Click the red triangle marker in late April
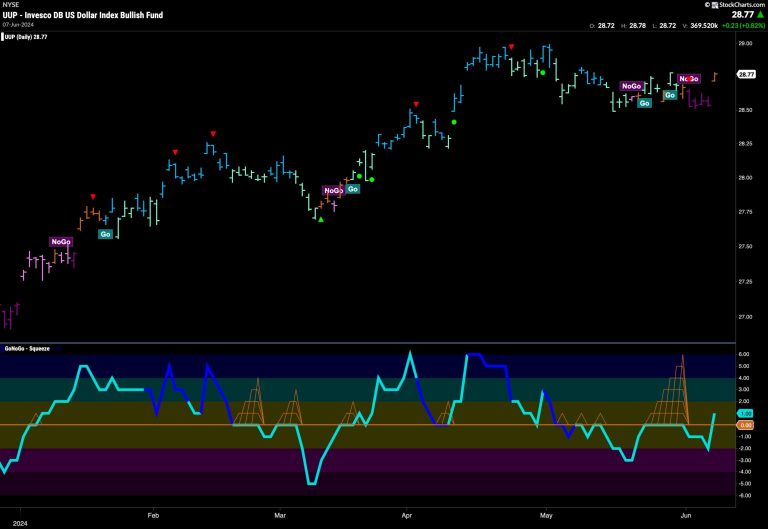This screenshot has height=529, width=768. [511, 47]
